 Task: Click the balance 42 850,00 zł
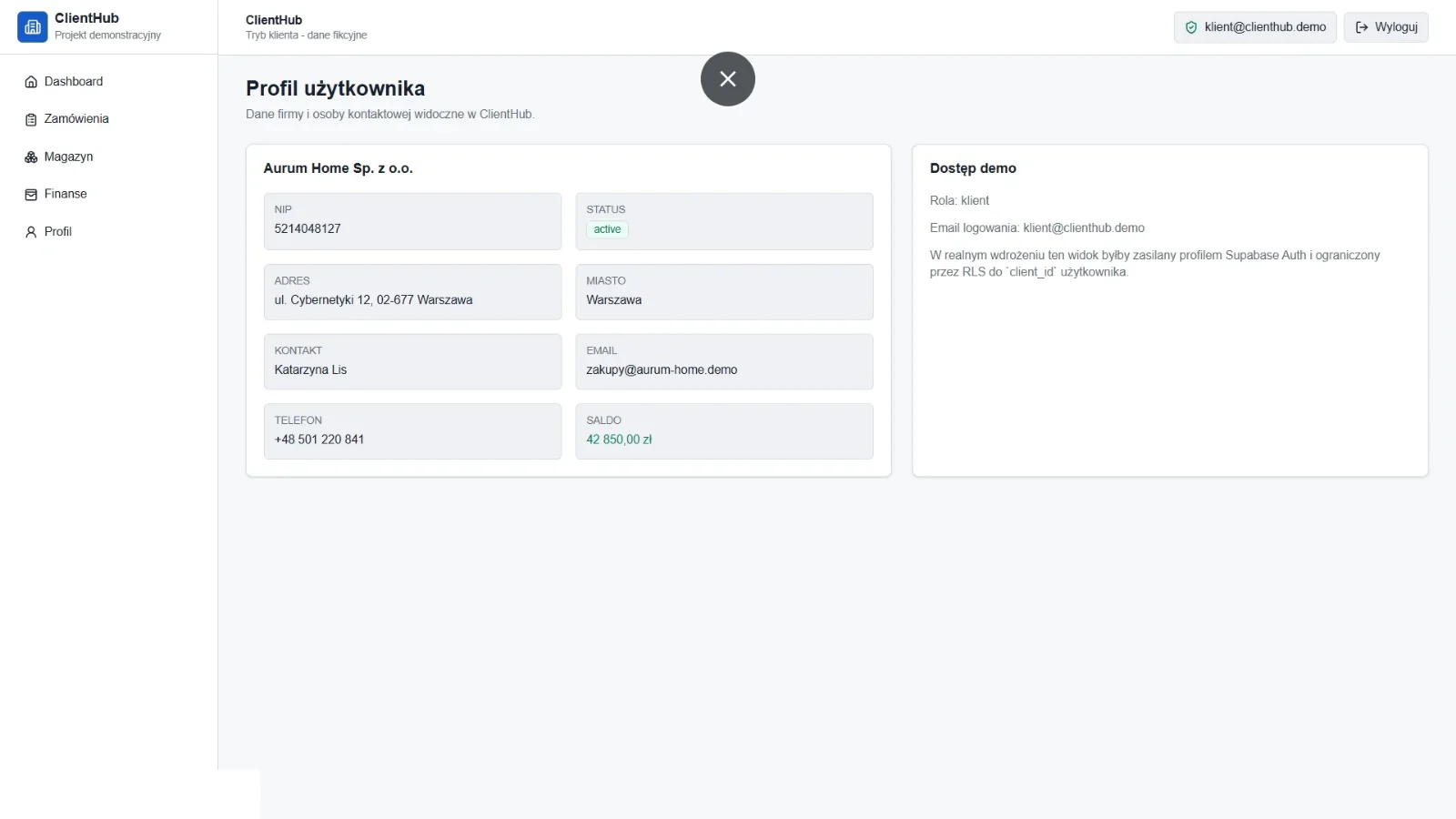click(x=619, y=440)
